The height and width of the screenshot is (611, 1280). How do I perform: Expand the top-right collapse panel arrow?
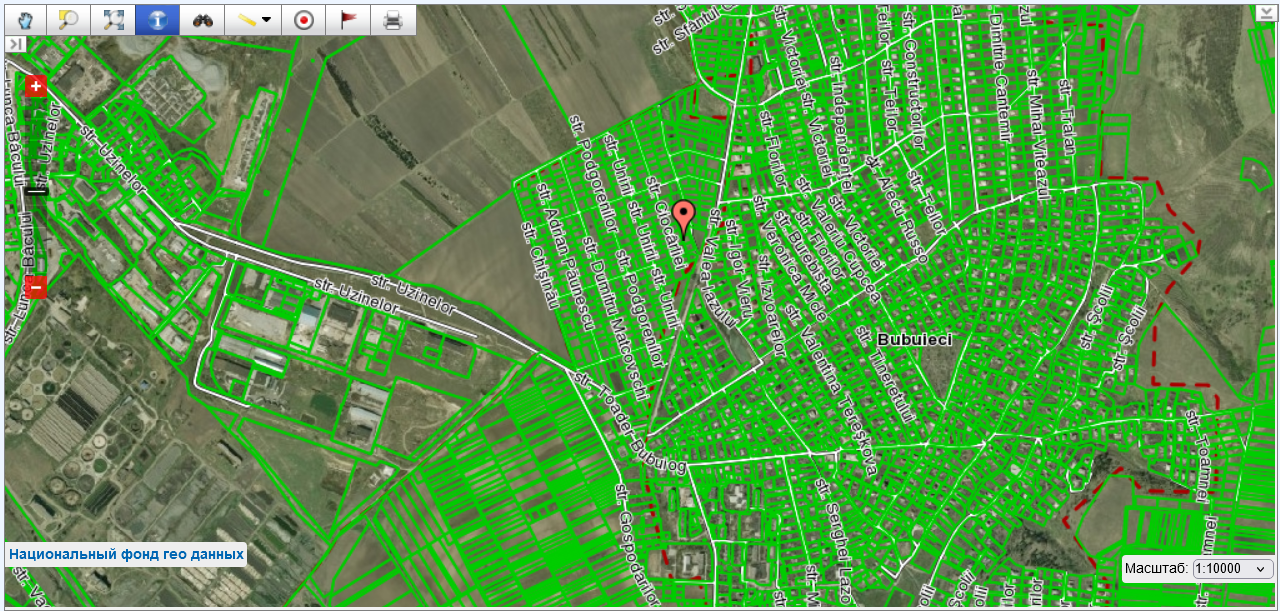(x=1264, y=13)
